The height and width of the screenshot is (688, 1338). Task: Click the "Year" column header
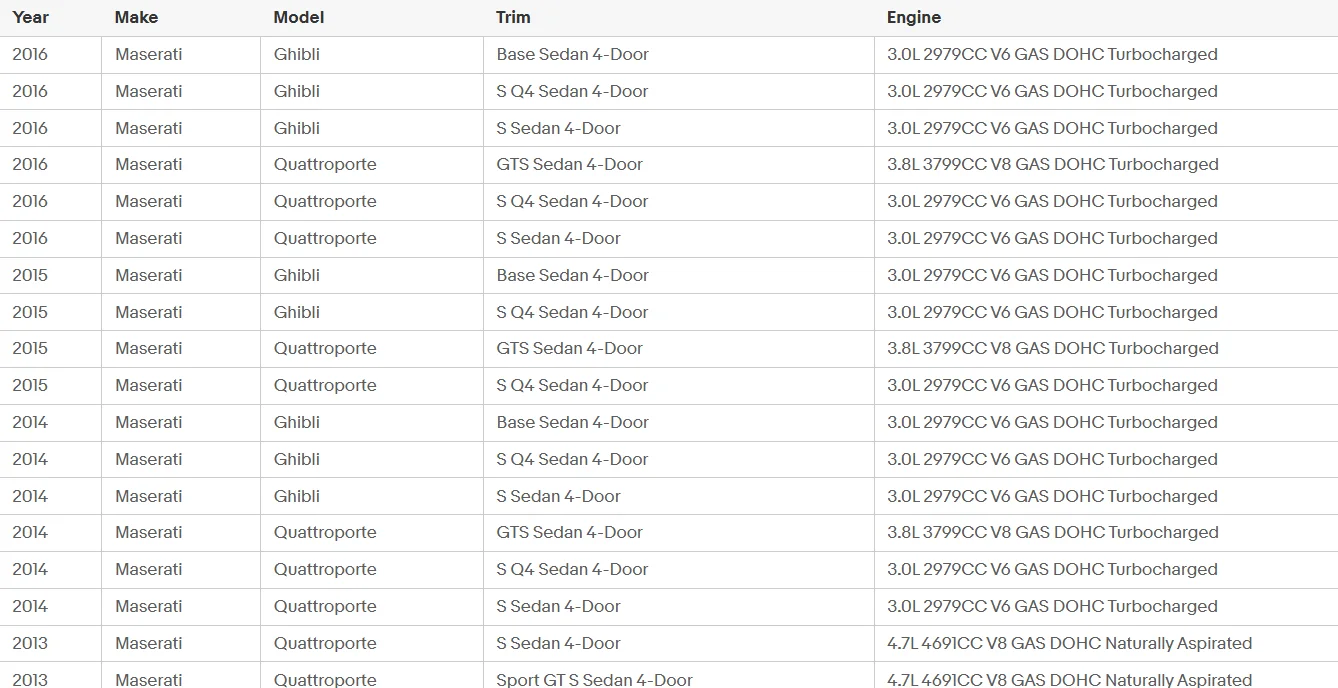tap(31, 17)
